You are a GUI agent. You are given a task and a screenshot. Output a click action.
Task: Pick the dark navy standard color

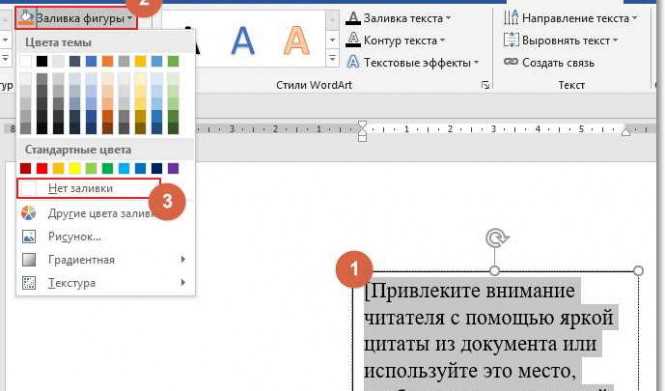tap(156, 168)
